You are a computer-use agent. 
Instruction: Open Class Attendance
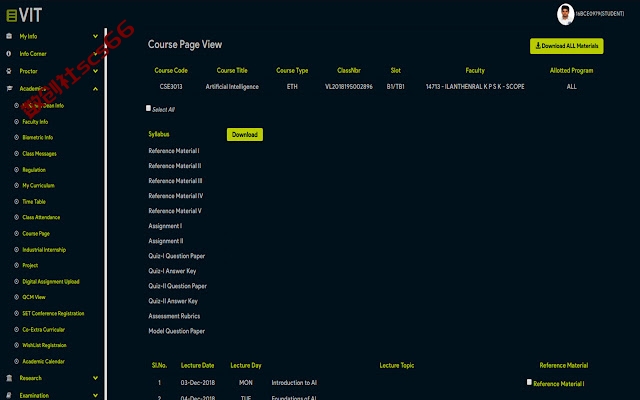(41, 218)
